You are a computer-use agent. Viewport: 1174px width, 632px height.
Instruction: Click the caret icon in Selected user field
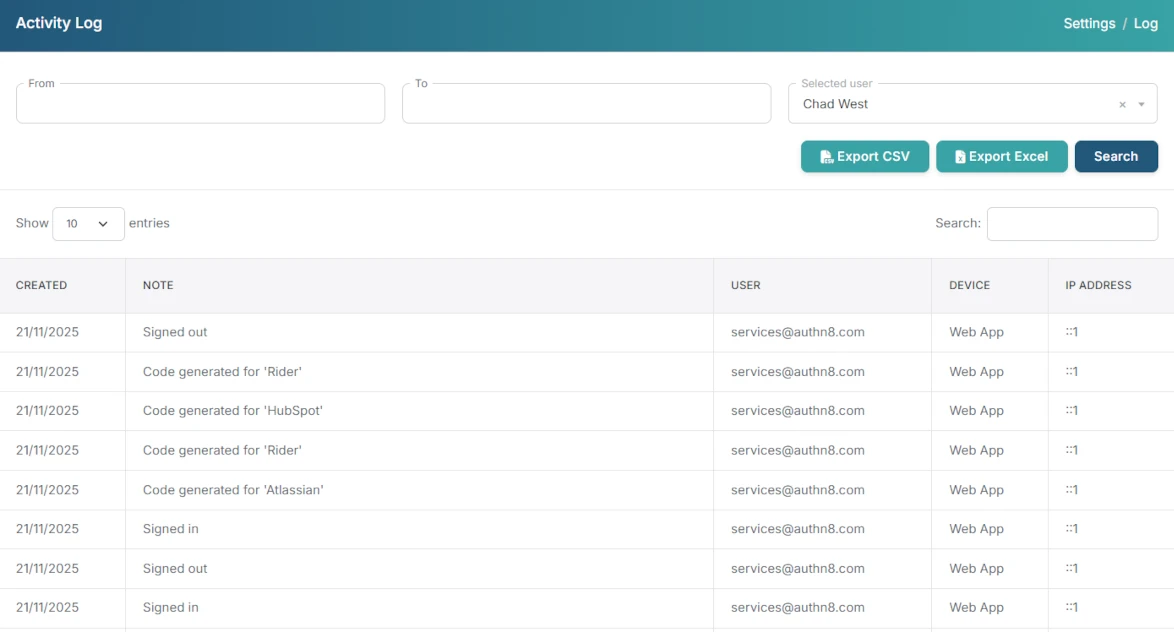[x=1142, y=103]
